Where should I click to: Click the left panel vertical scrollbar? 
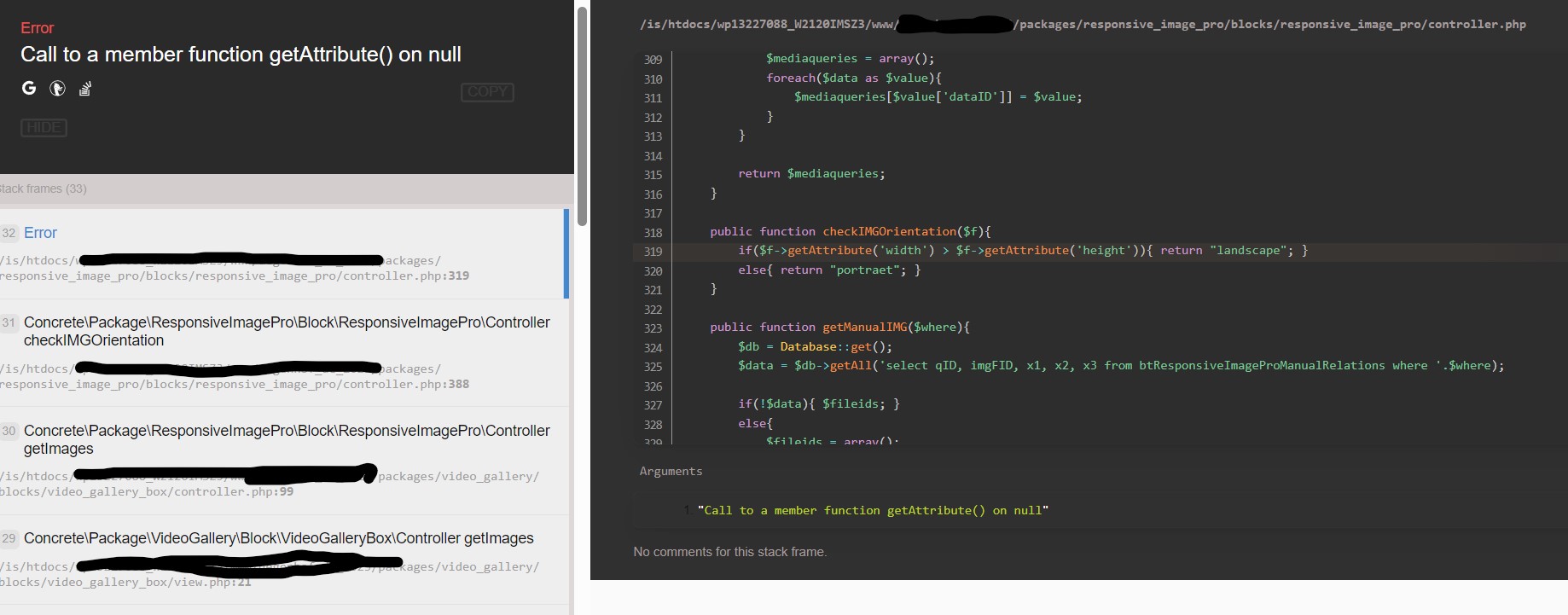pyautogui.click(x=582, y=116)
